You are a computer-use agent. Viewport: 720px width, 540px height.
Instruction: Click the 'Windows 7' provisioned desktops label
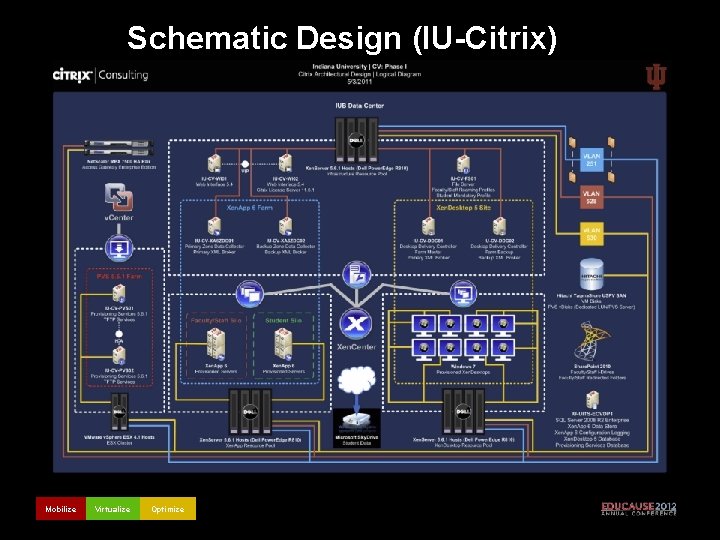point(463,367)
